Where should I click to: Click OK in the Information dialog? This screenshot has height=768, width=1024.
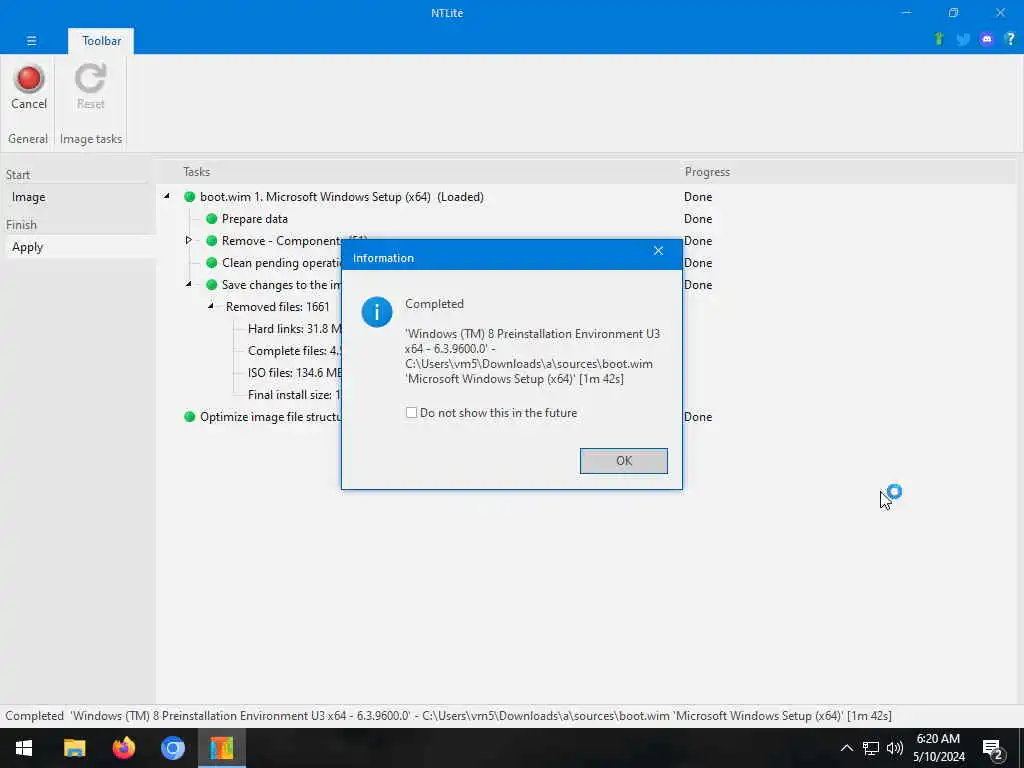pyautogui.click(x=624, y=461)
